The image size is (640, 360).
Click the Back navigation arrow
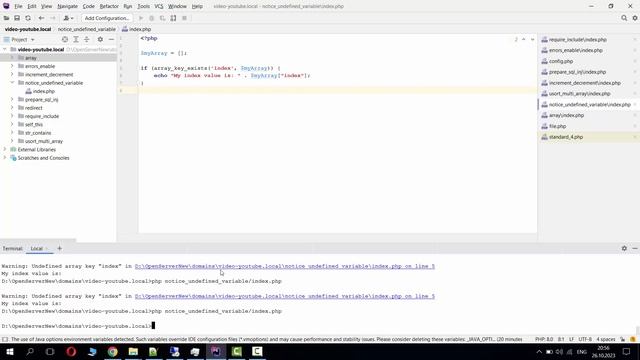41,18
